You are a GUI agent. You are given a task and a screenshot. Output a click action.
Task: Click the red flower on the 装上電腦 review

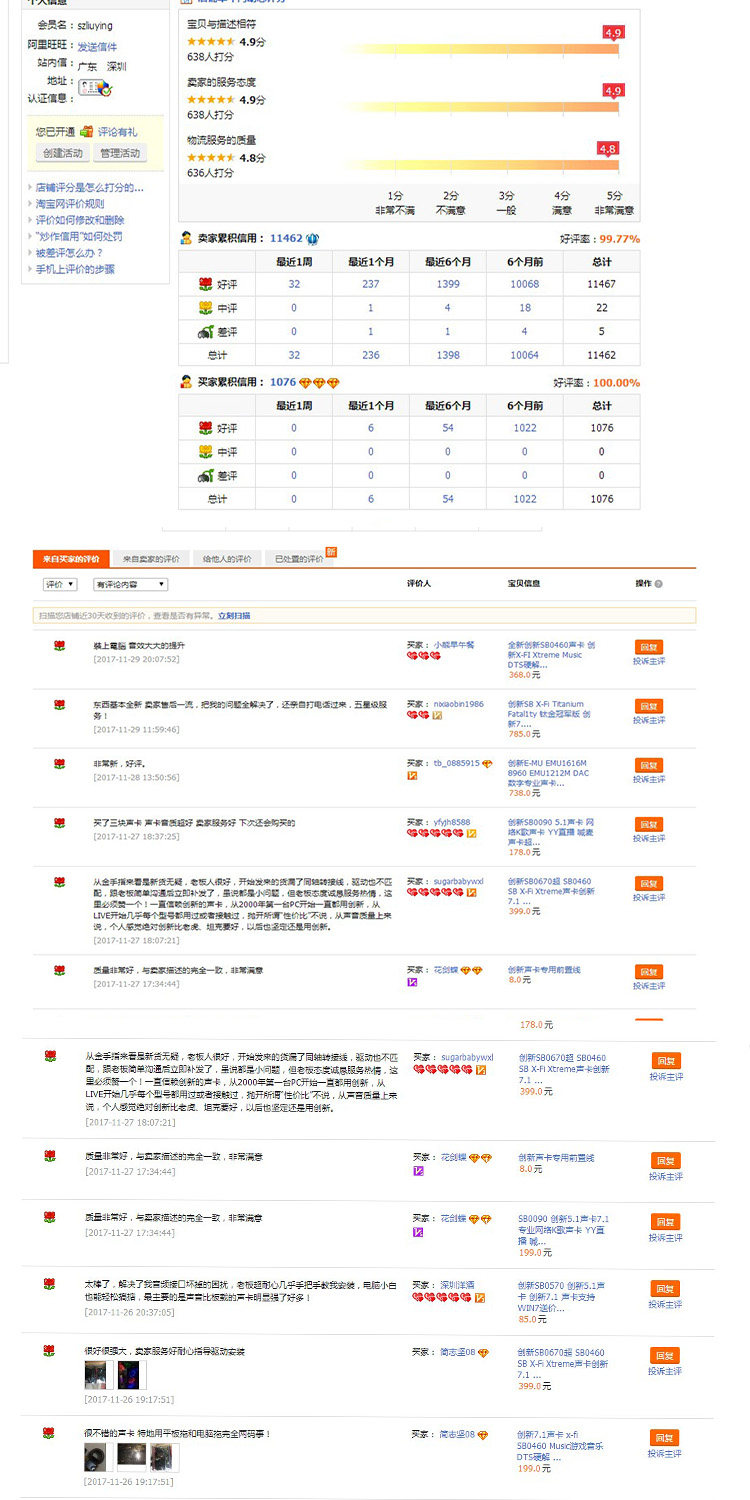60,646
